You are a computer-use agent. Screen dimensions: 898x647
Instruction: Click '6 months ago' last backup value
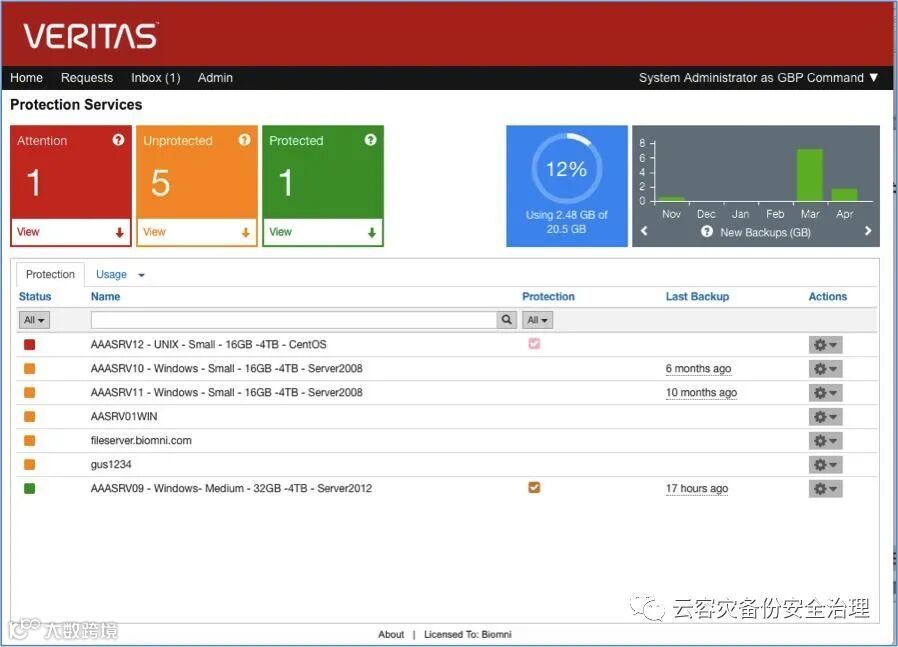(x=698, y=369)
